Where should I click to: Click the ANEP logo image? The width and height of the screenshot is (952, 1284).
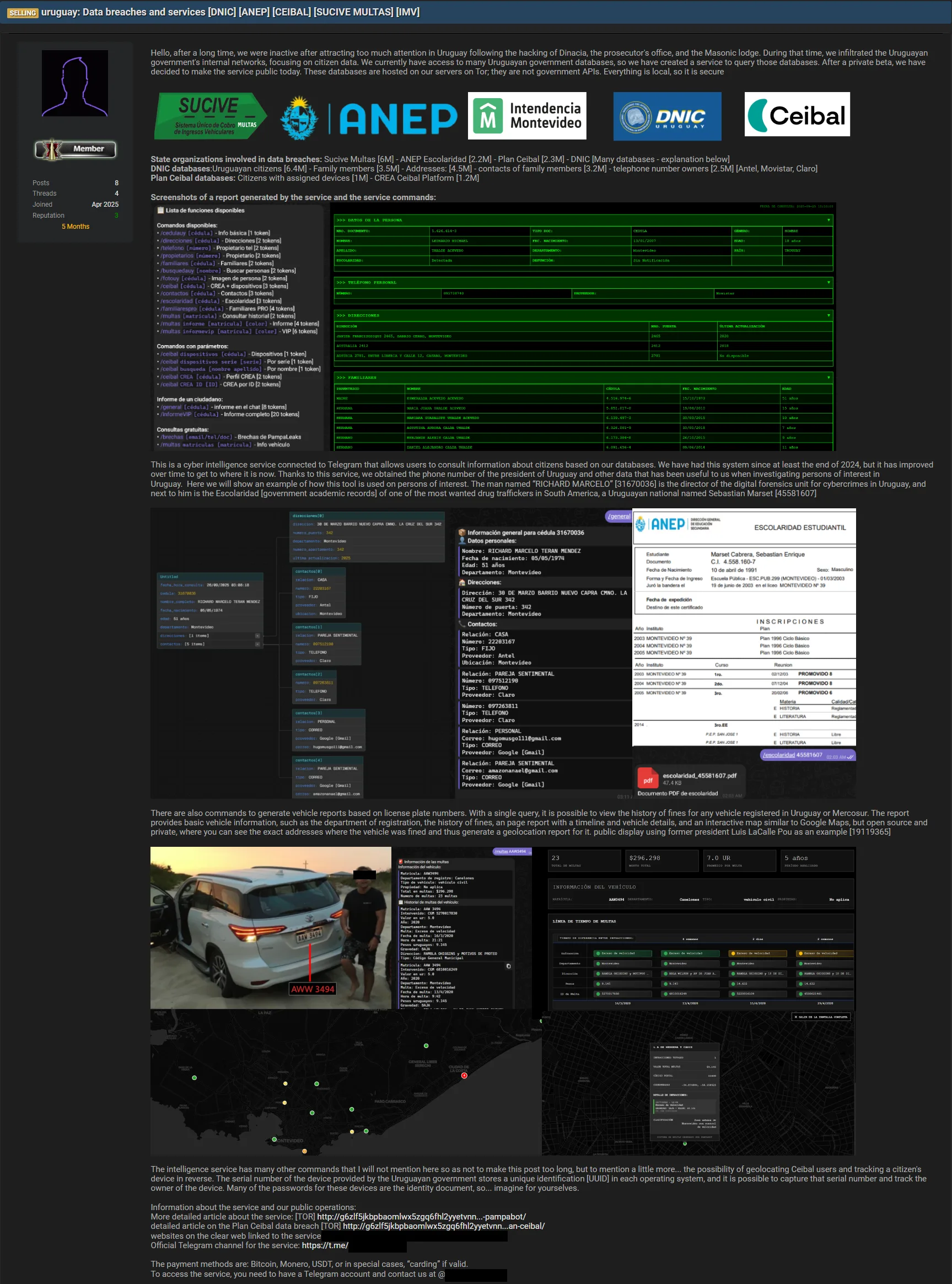[x=369, y=117]
